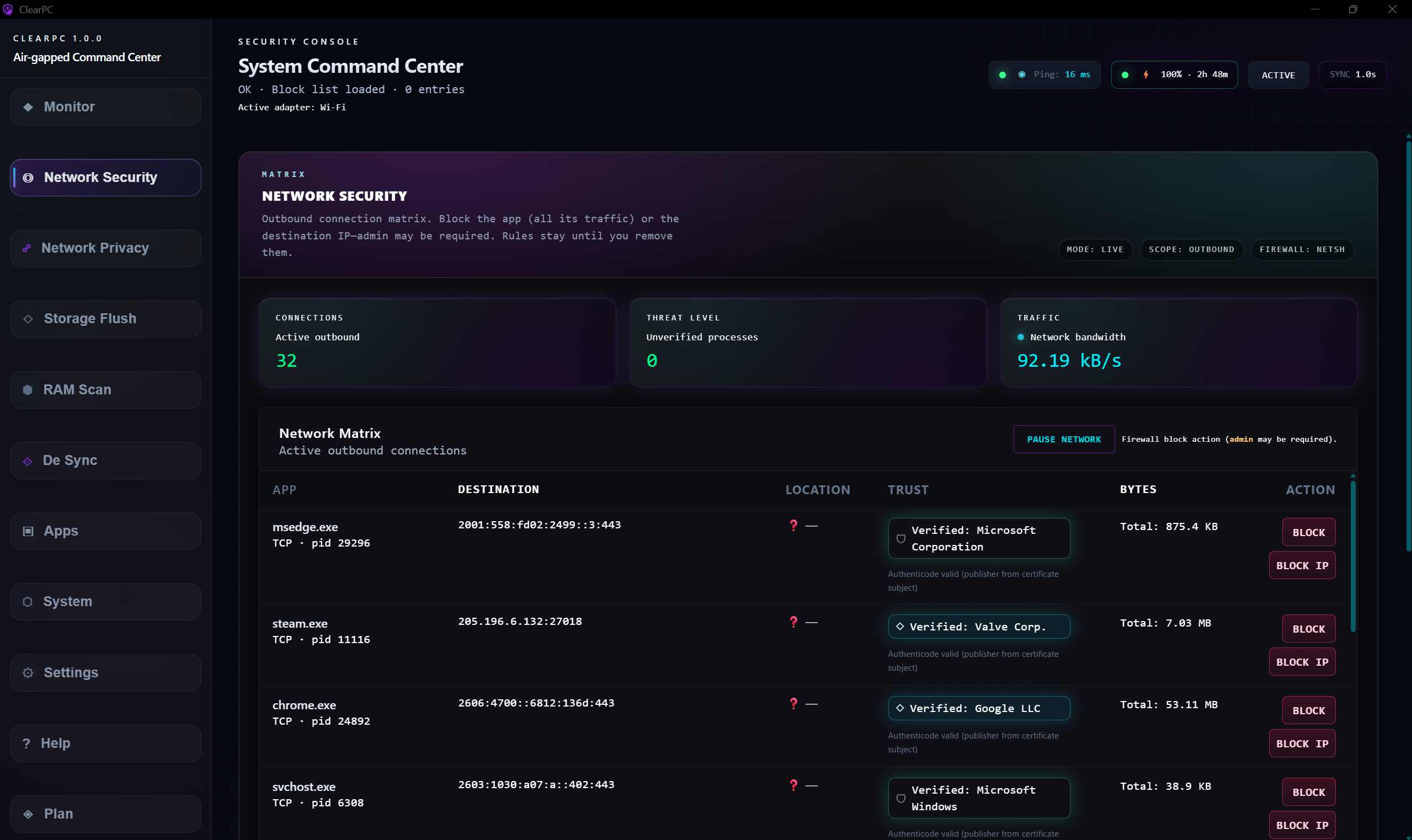Viewport: 1412px width, 840px height.
Task: Click the Network Security eye icon
Action: (28, 178)
